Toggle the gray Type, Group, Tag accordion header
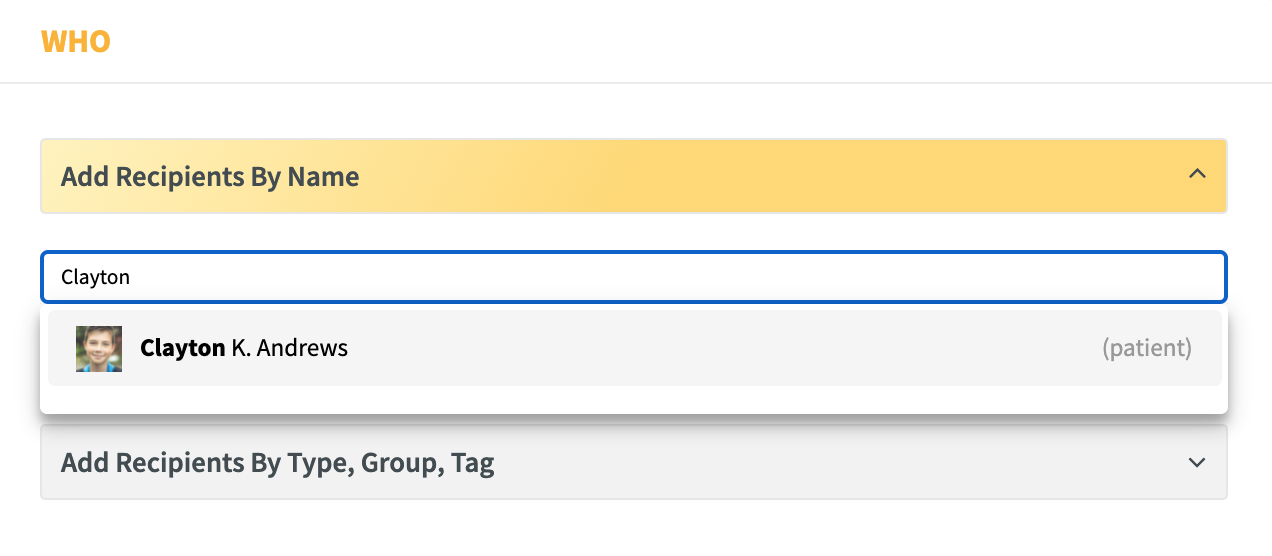This screenshot has width=1272, height=556. pyautogui.click(x=634, y=462)
